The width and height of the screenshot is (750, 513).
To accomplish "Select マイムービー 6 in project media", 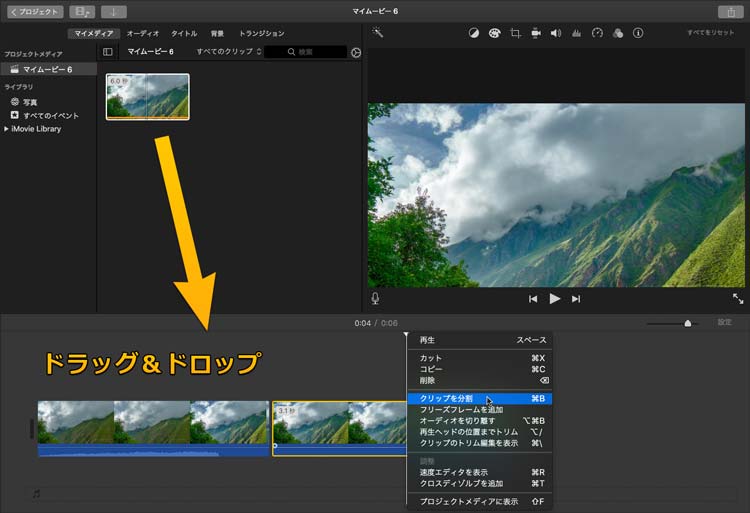I will (48, 69).
